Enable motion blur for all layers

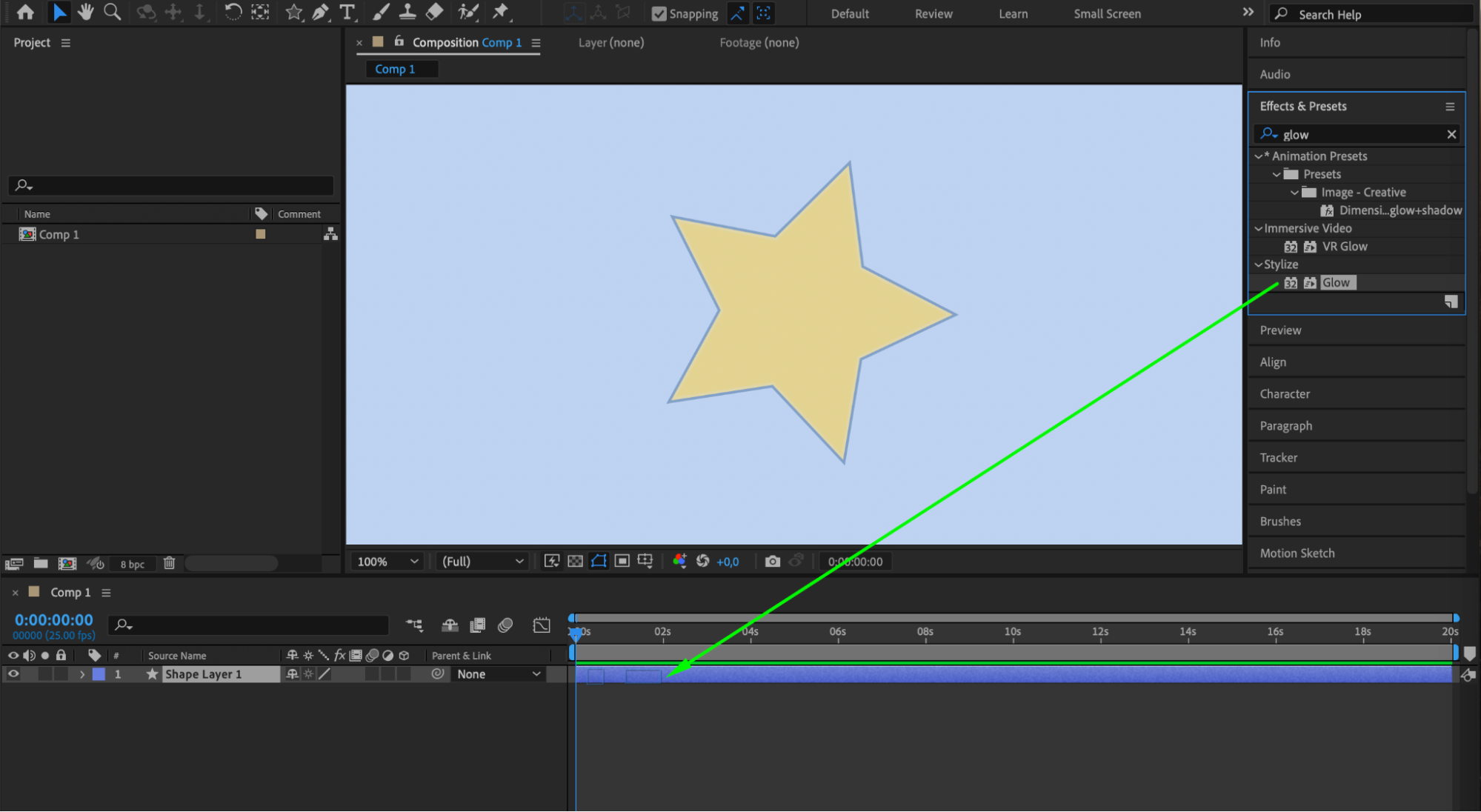click(505, 625)
